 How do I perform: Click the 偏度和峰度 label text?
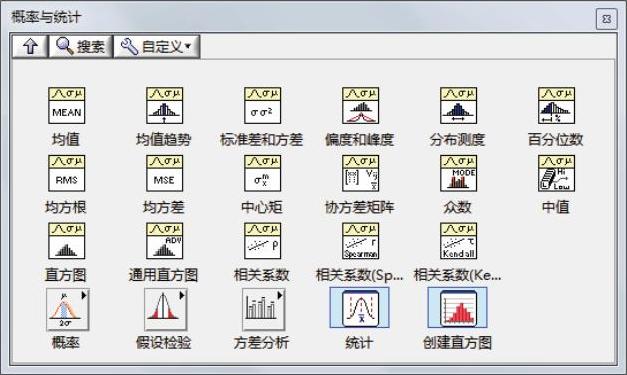tap(359, 140)
